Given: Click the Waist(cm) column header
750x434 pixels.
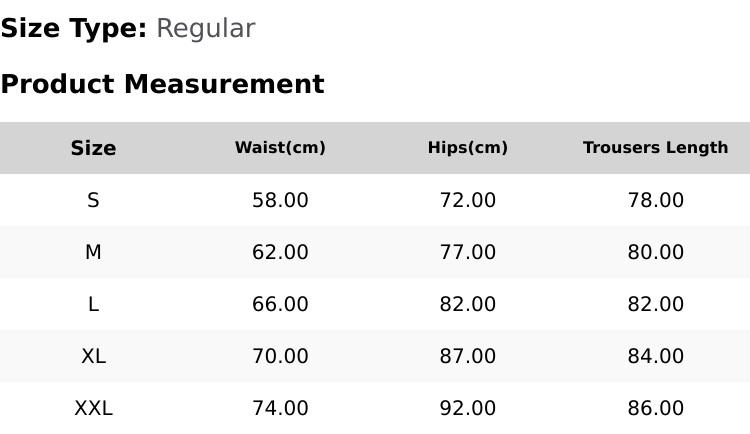Looking at the screenshot, I should pos(280,148).
